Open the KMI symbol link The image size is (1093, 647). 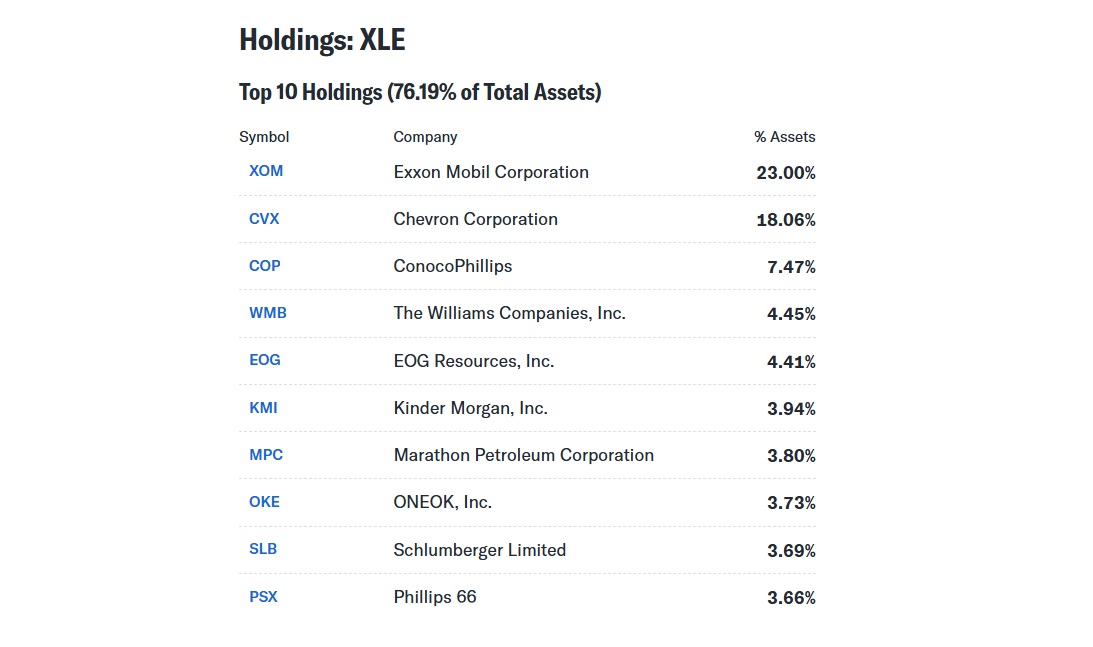click(263, 407)
